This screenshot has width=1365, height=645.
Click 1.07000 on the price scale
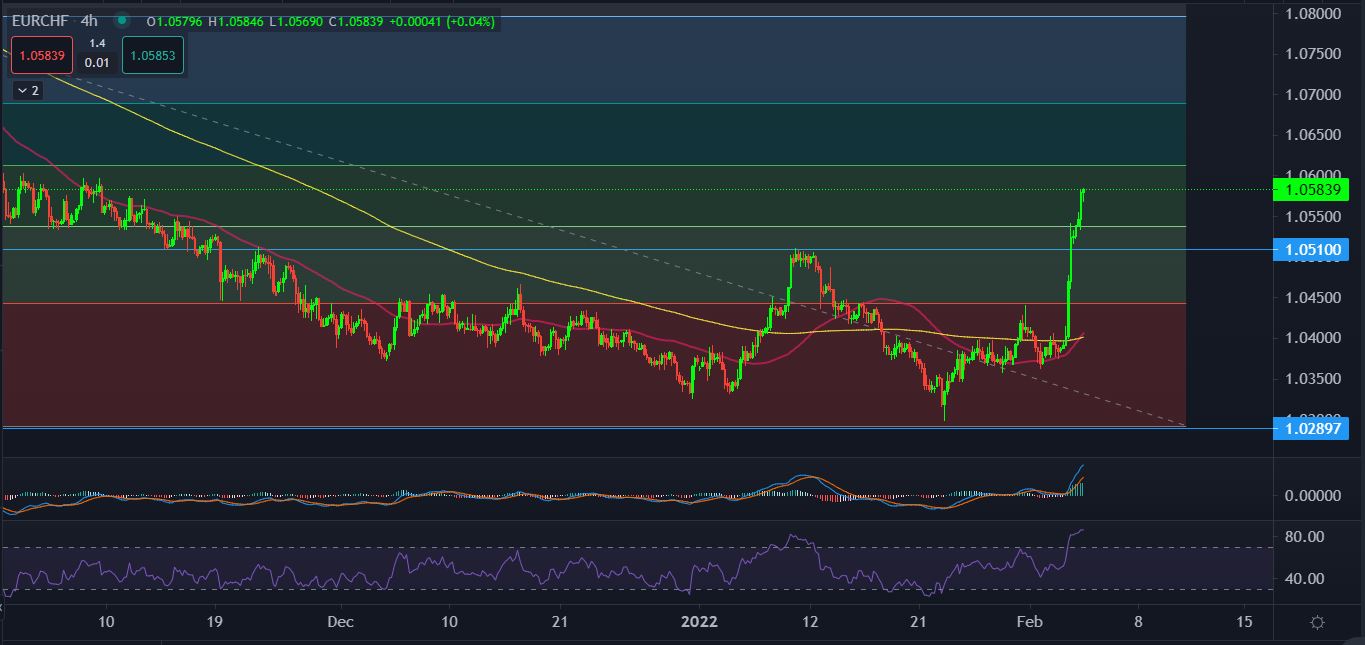pyautogui.click(x=1312, y=95)
